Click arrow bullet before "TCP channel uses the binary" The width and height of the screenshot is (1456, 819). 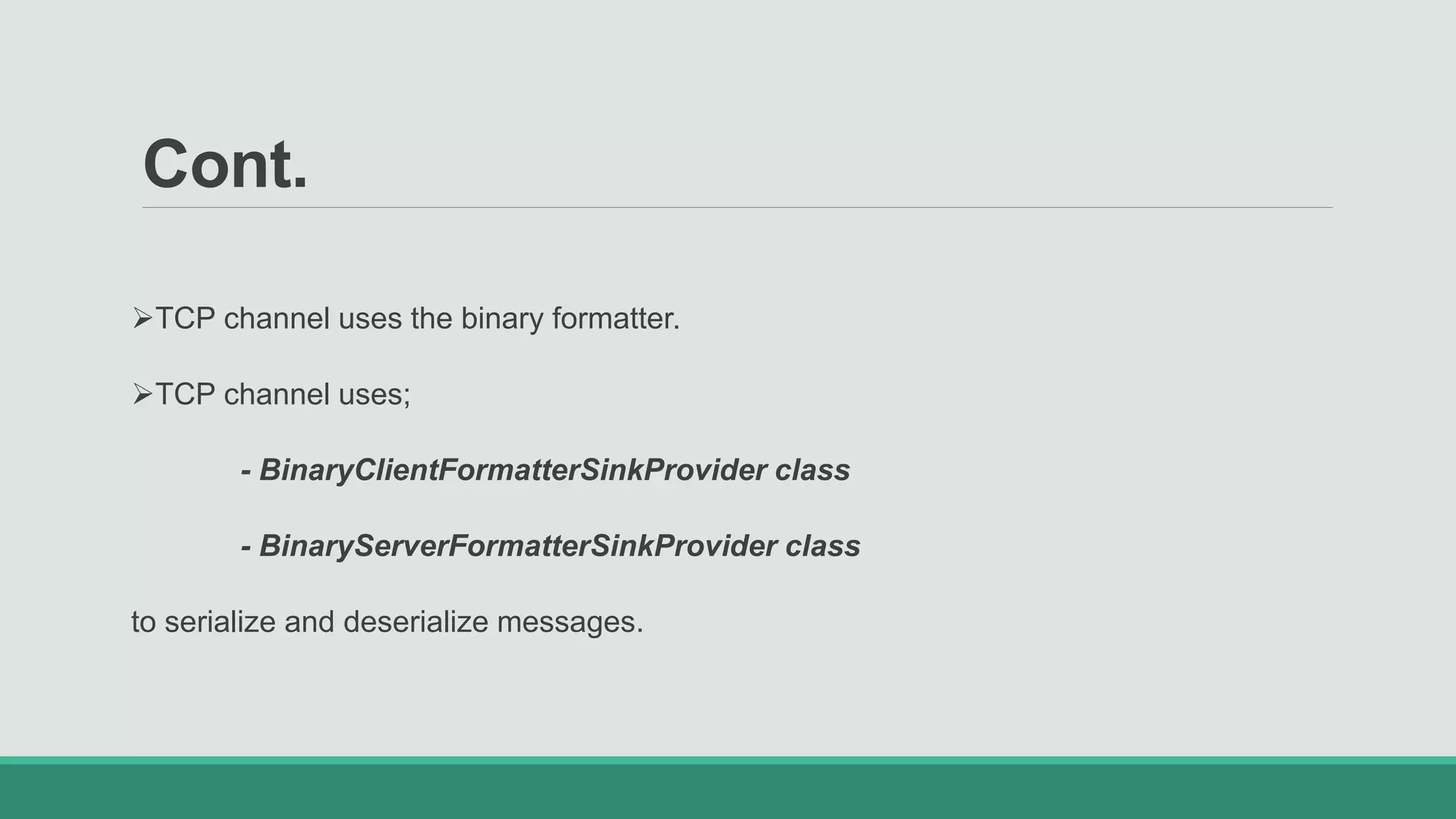click(x=142, y=318)
